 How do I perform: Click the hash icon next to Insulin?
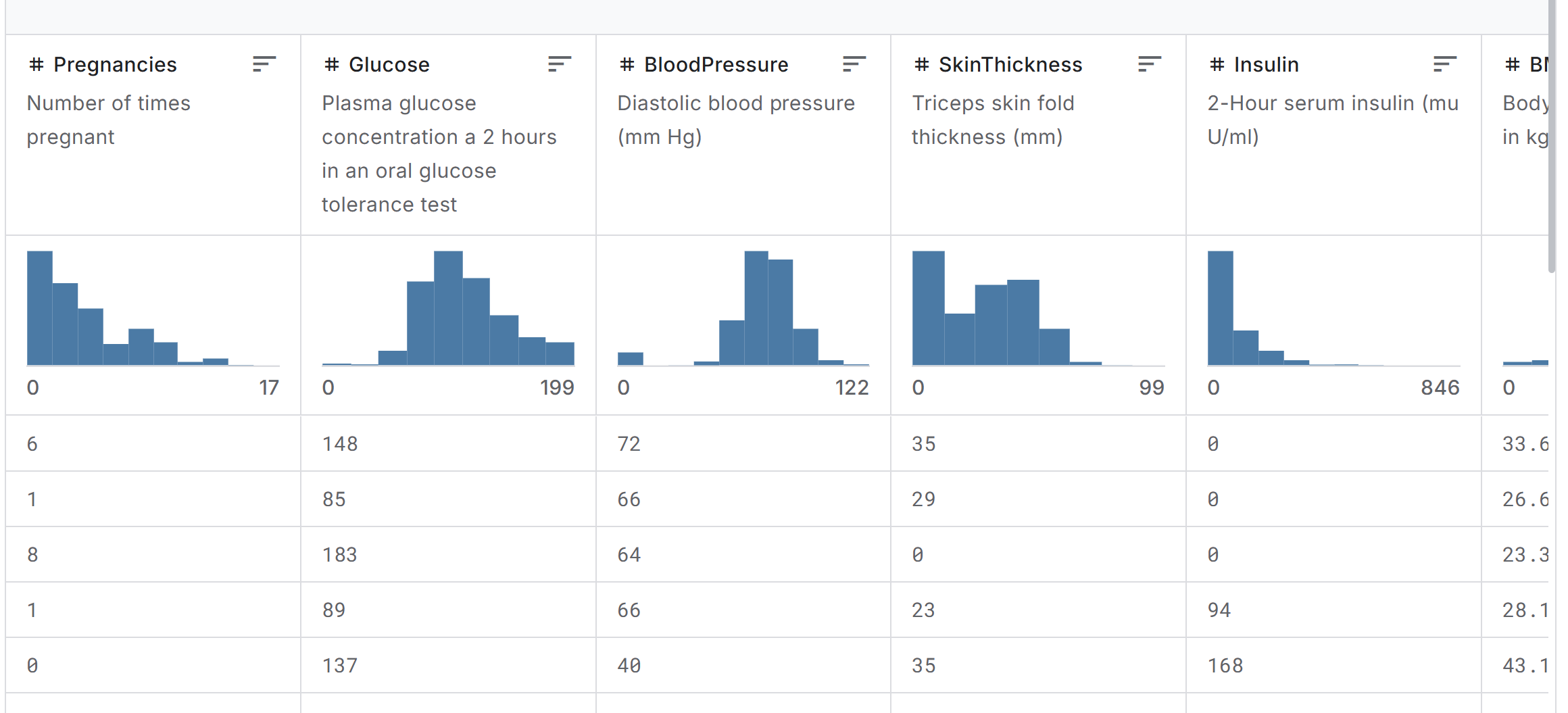pos(1217,65)
